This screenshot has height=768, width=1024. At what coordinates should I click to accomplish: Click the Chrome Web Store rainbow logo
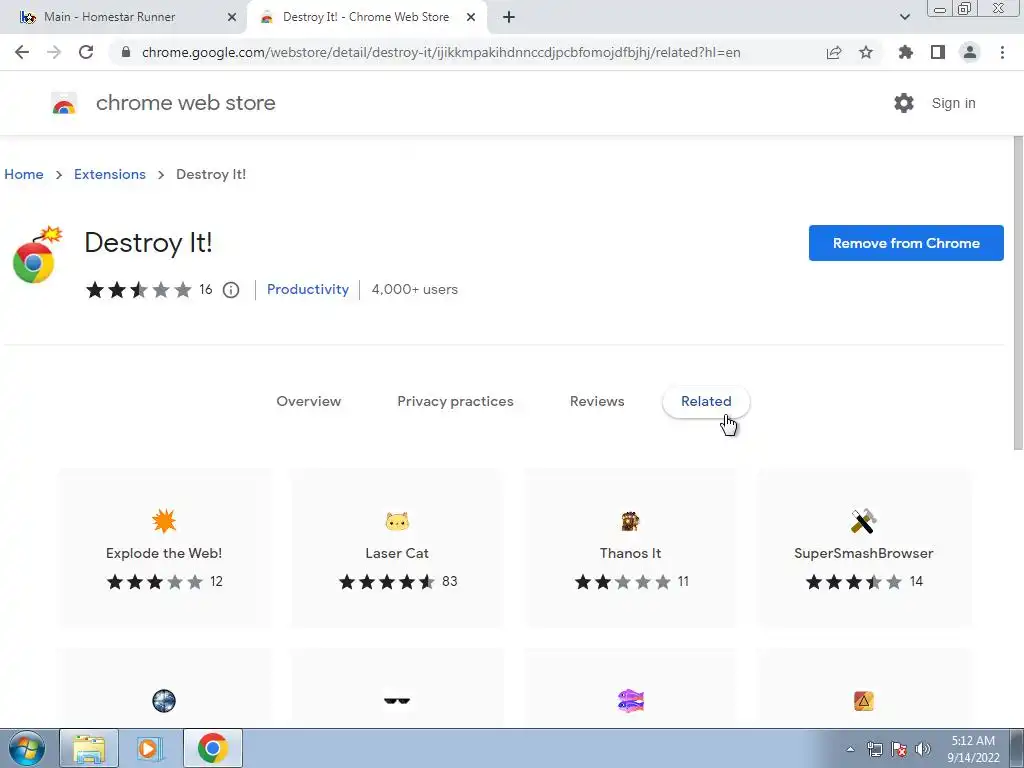coord(64,103)
